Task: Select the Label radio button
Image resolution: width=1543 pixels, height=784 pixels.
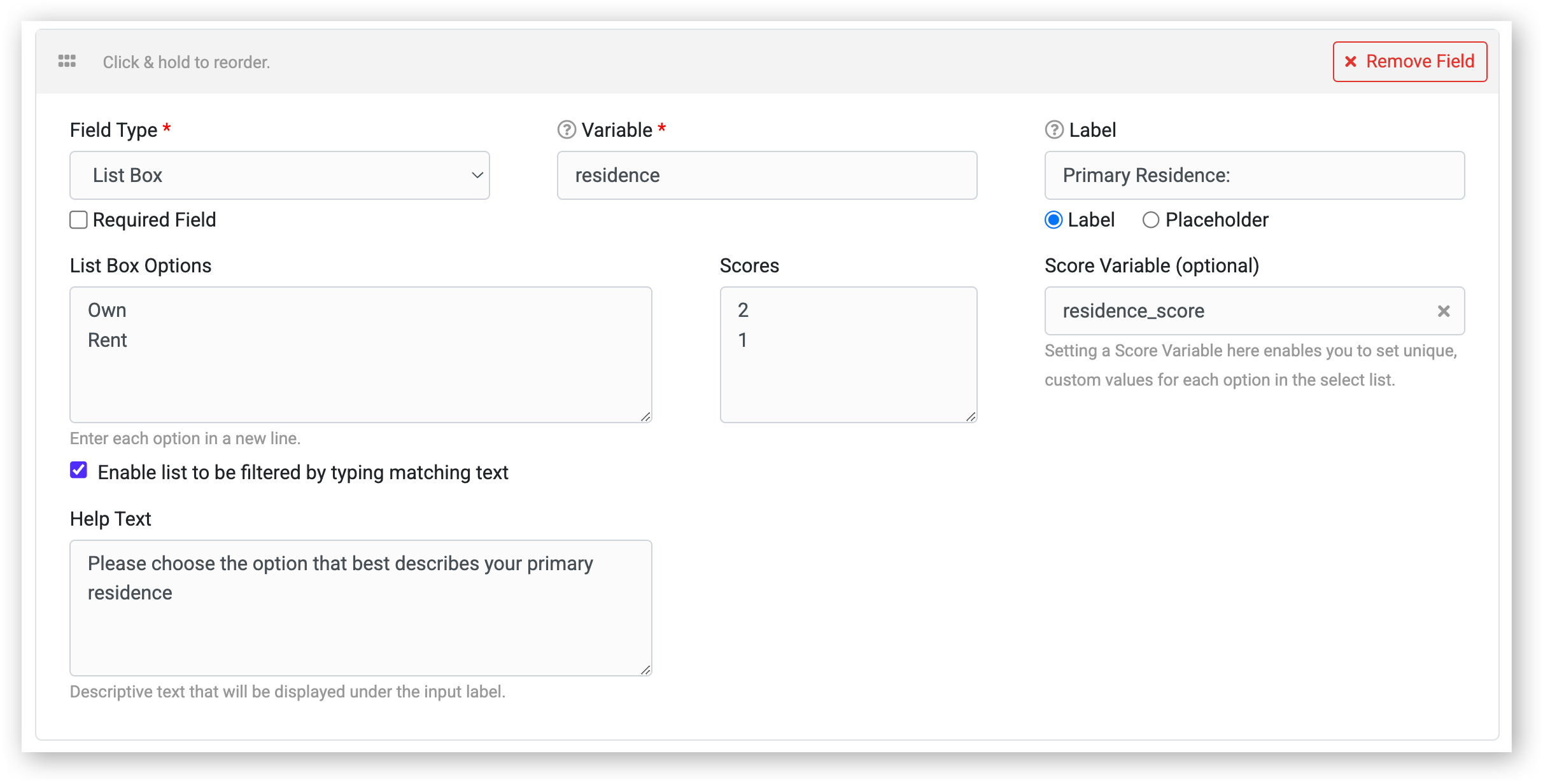Action: point(1053,220)
